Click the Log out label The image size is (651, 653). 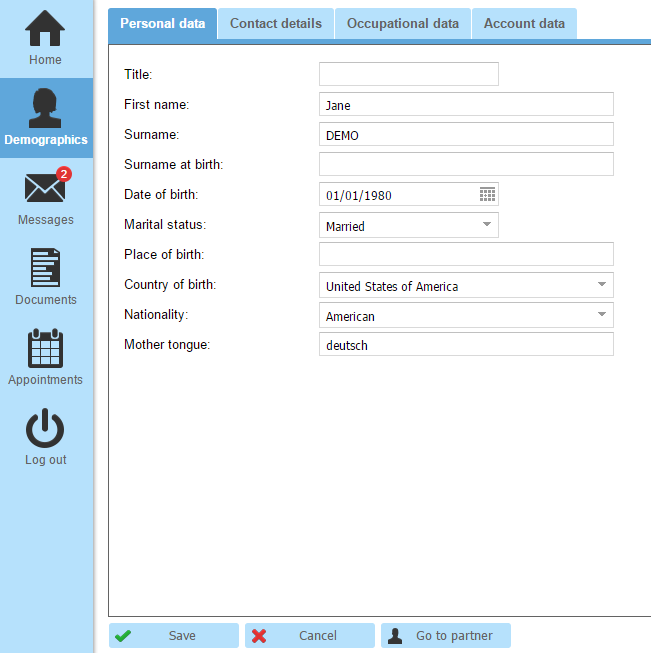[45, 460]
